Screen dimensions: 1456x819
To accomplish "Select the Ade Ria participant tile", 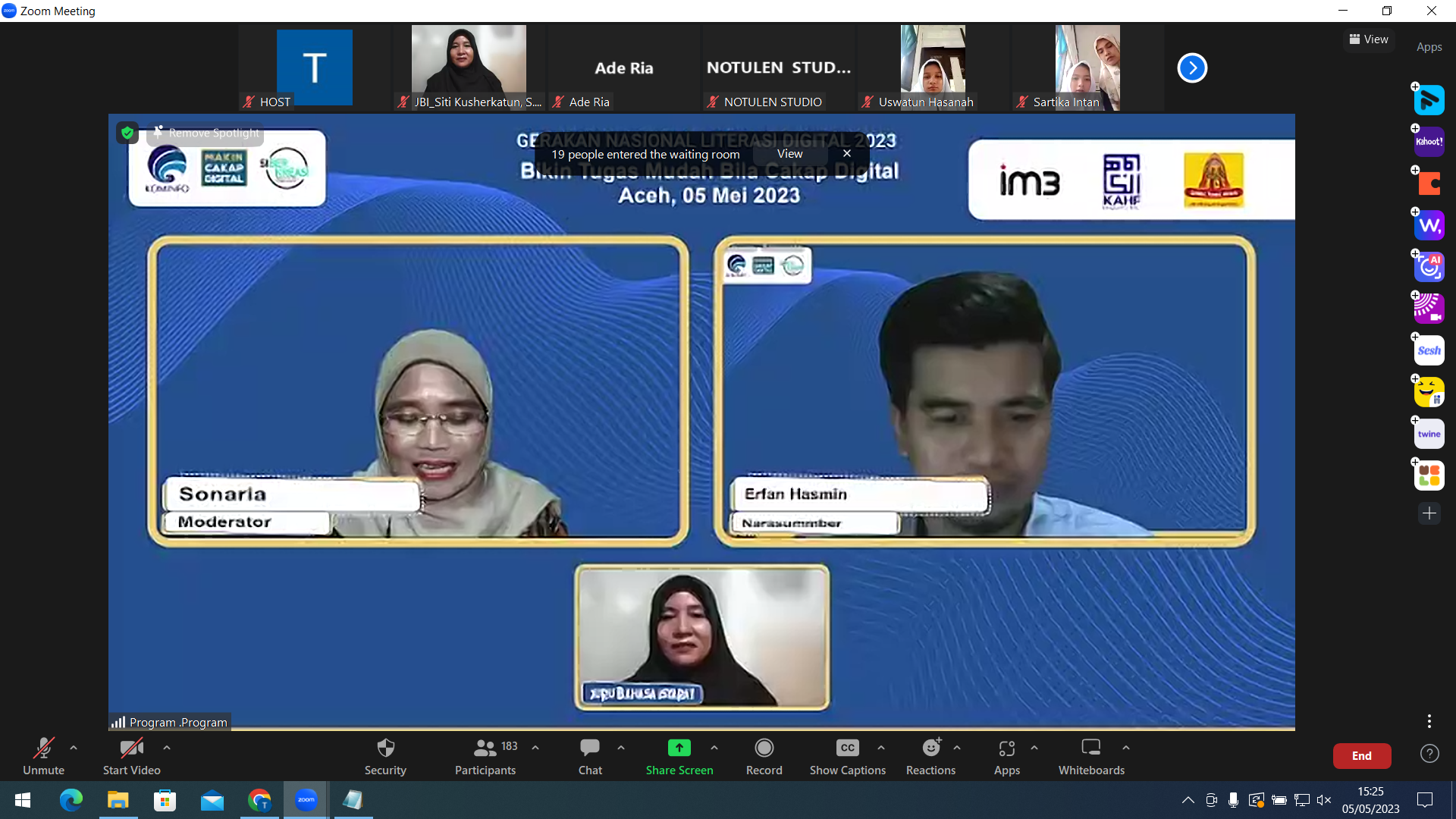I will tap(624, 68).
